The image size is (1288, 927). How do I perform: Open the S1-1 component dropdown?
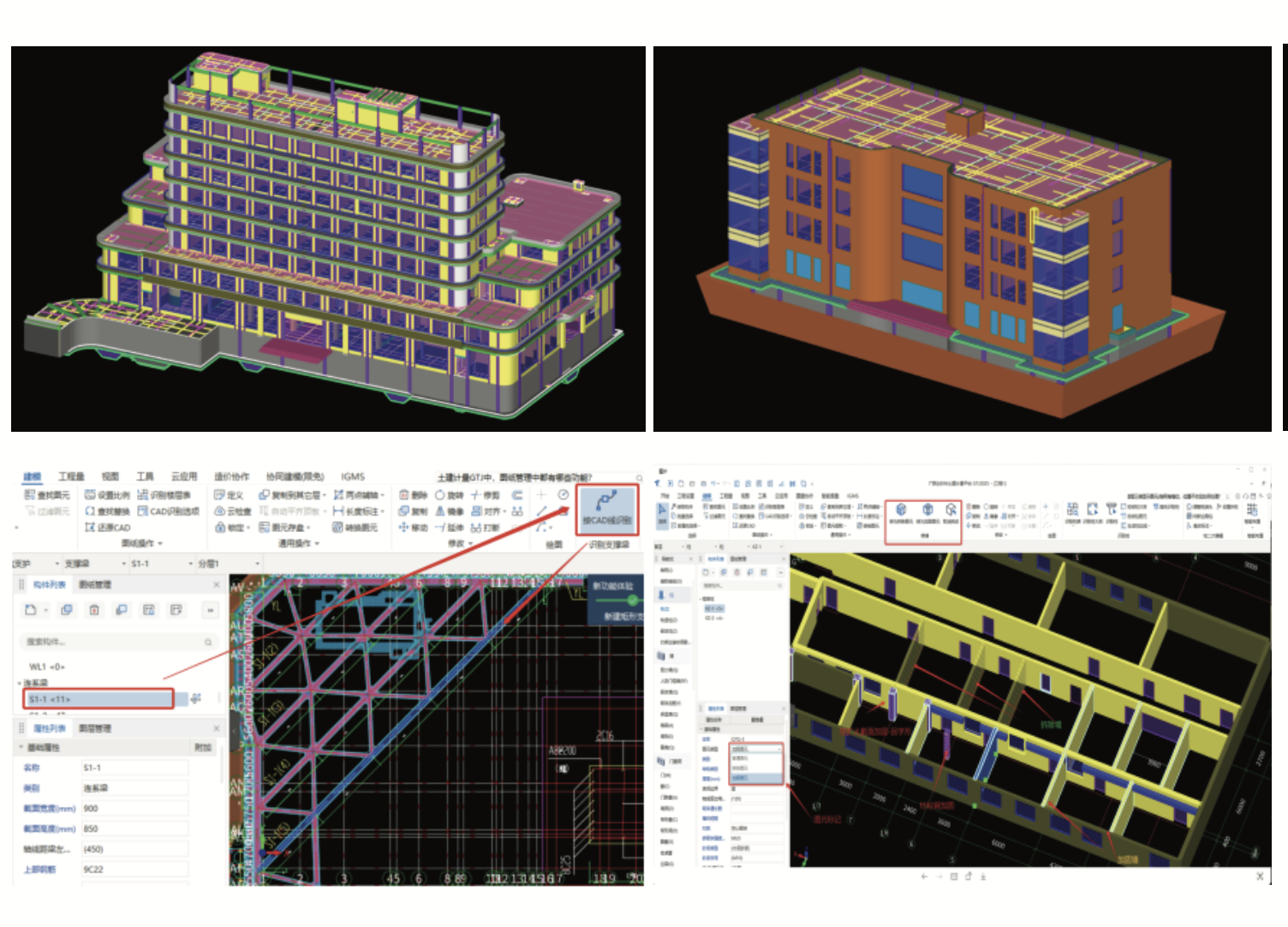coord(190,564)
